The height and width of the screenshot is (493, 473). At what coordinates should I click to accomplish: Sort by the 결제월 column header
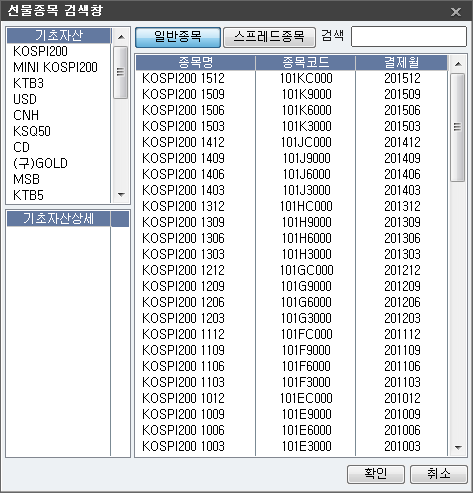coord(401,63)
